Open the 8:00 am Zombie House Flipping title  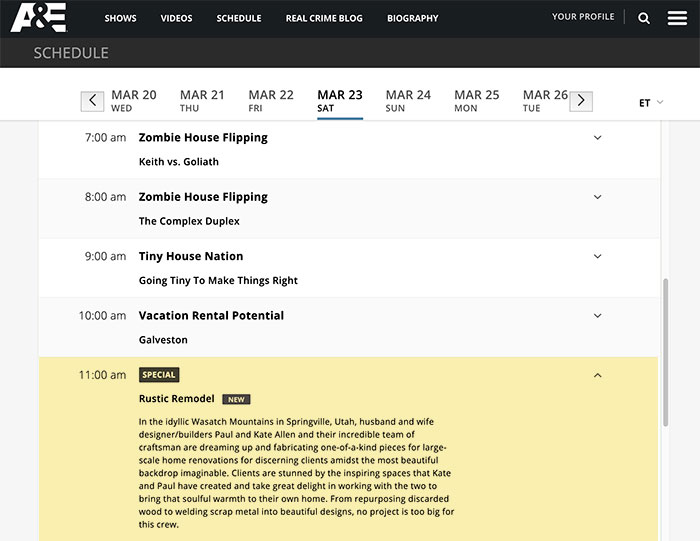[x=203, y=197]
